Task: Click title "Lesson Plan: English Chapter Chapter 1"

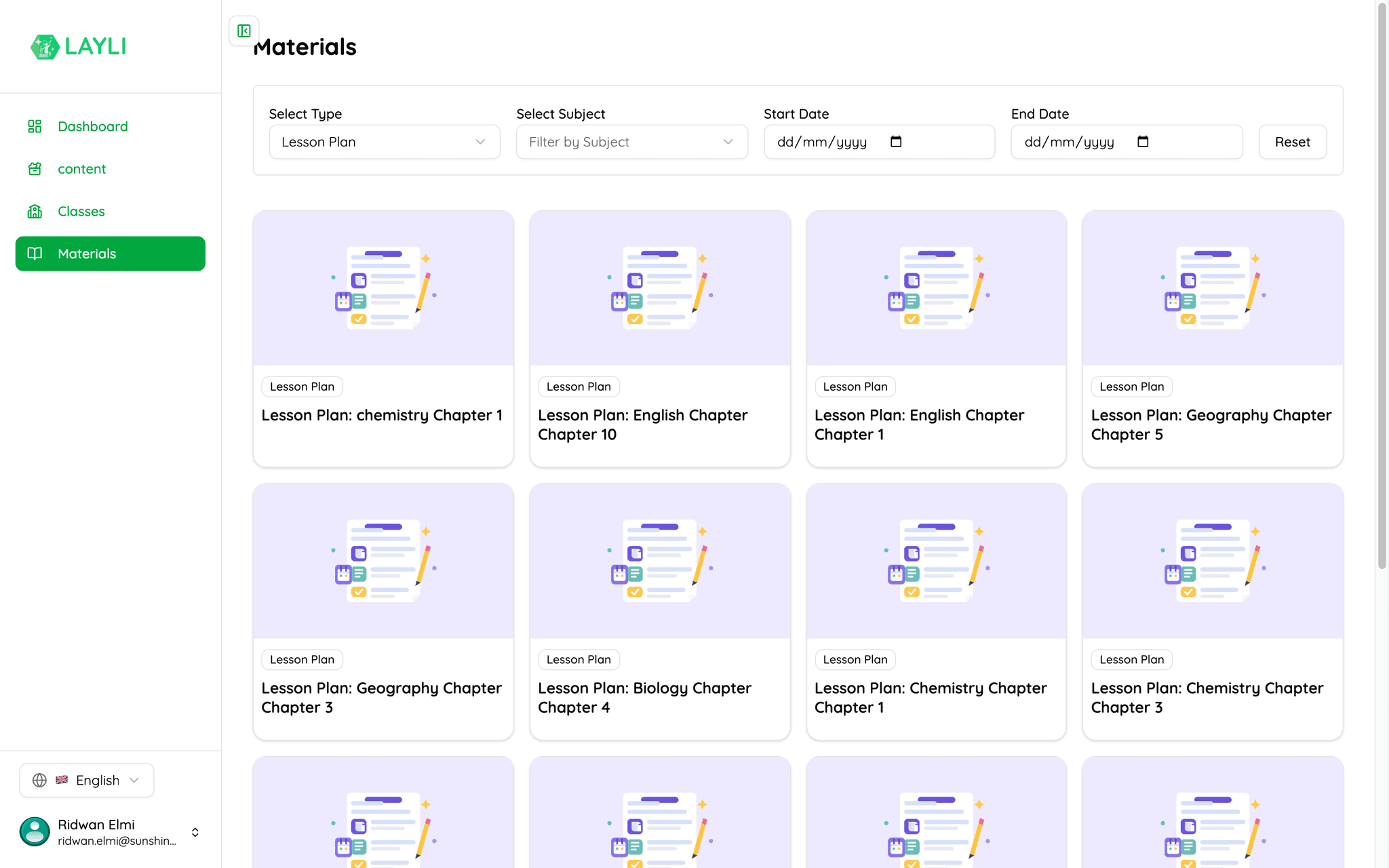Action: 920,425
